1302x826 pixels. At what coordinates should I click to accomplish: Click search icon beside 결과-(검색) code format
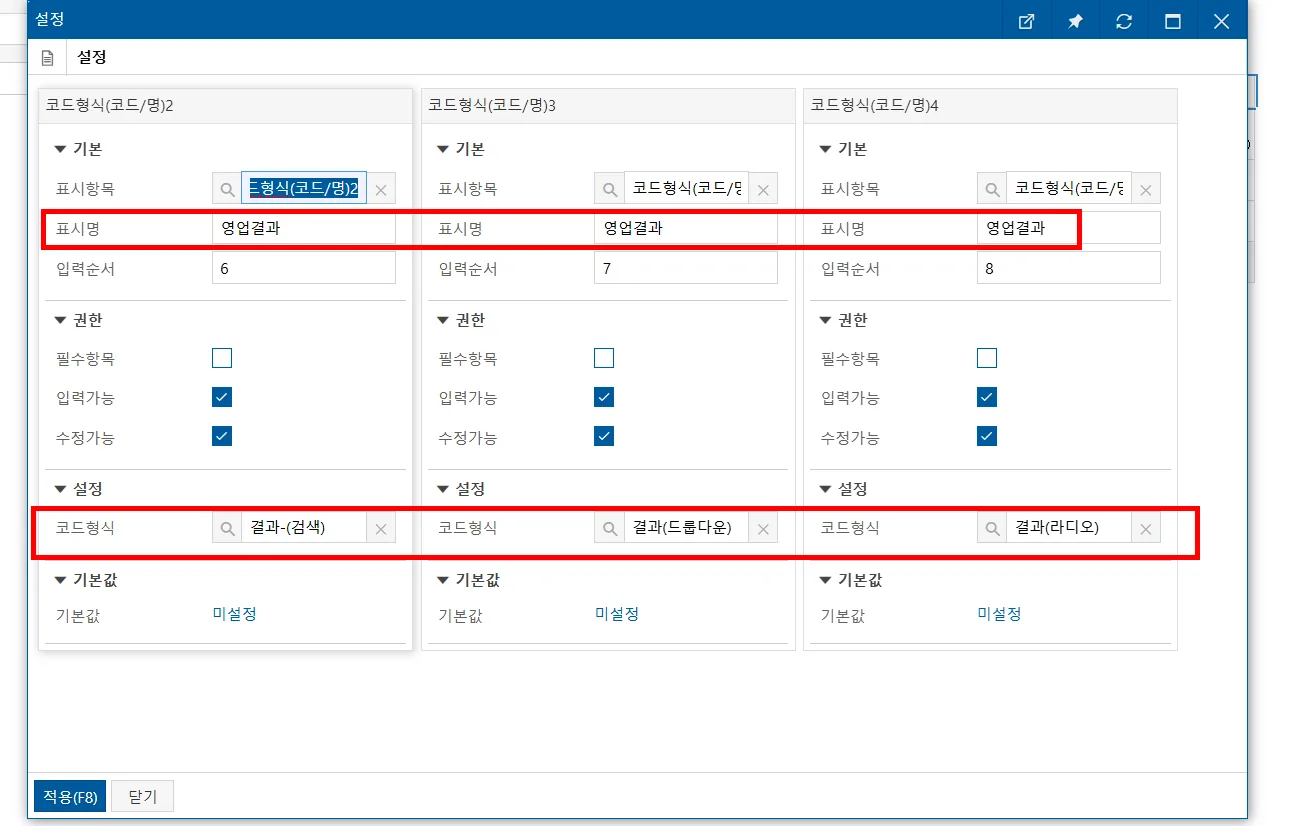tap(227, 528)
